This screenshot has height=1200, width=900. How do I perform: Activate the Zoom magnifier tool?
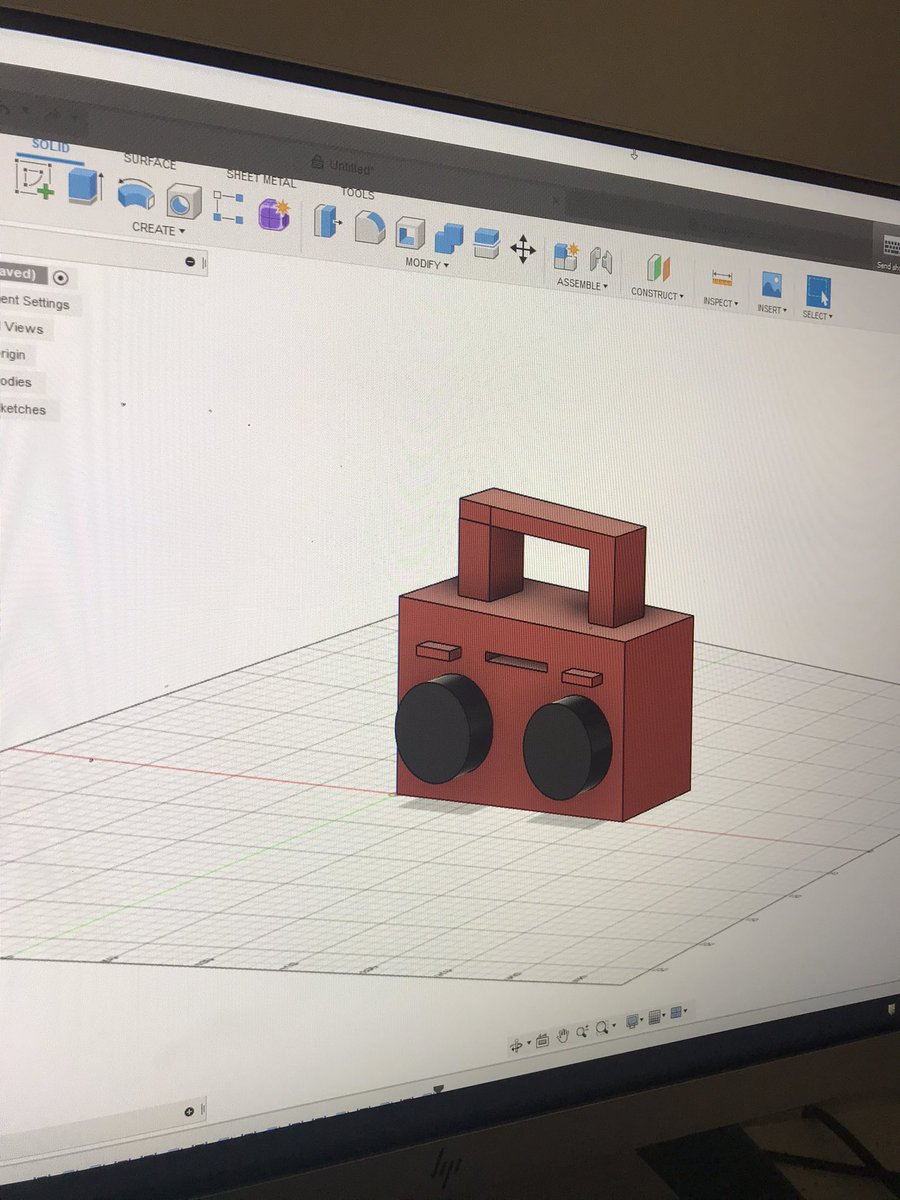(x=582, y=1031)
